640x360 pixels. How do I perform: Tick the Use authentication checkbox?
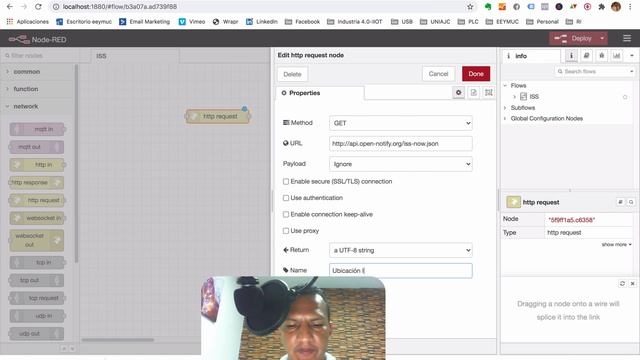[x=286, y=198]
